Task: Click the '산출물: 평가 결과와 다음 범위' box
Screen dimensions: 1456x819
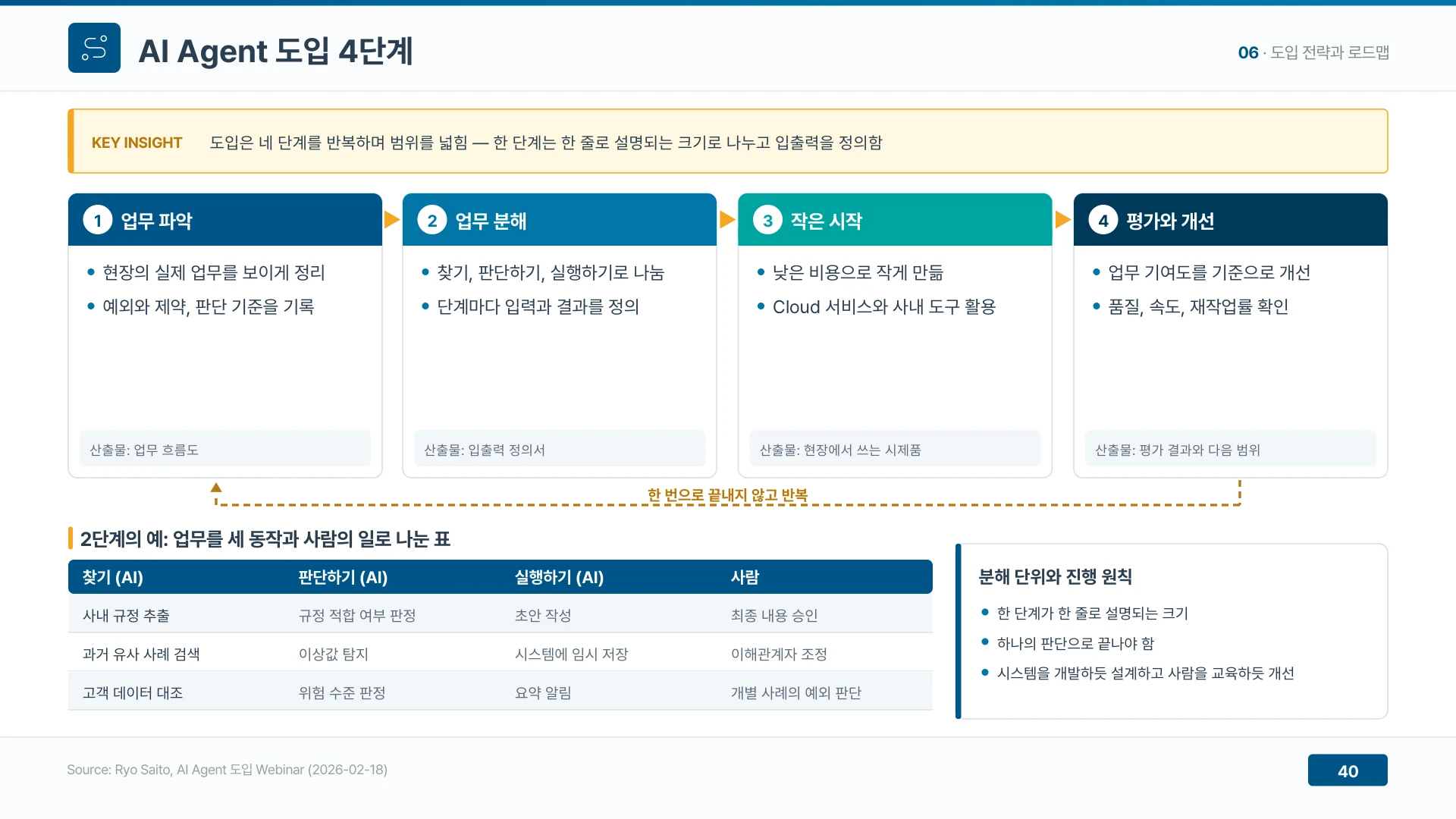Action: point(1231,449)
